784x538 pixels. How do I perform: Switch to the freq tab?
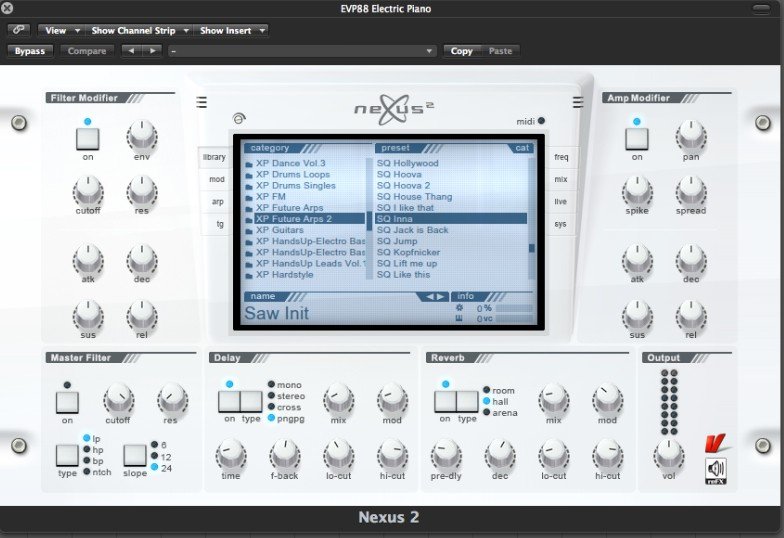click(x=561, y=157)
